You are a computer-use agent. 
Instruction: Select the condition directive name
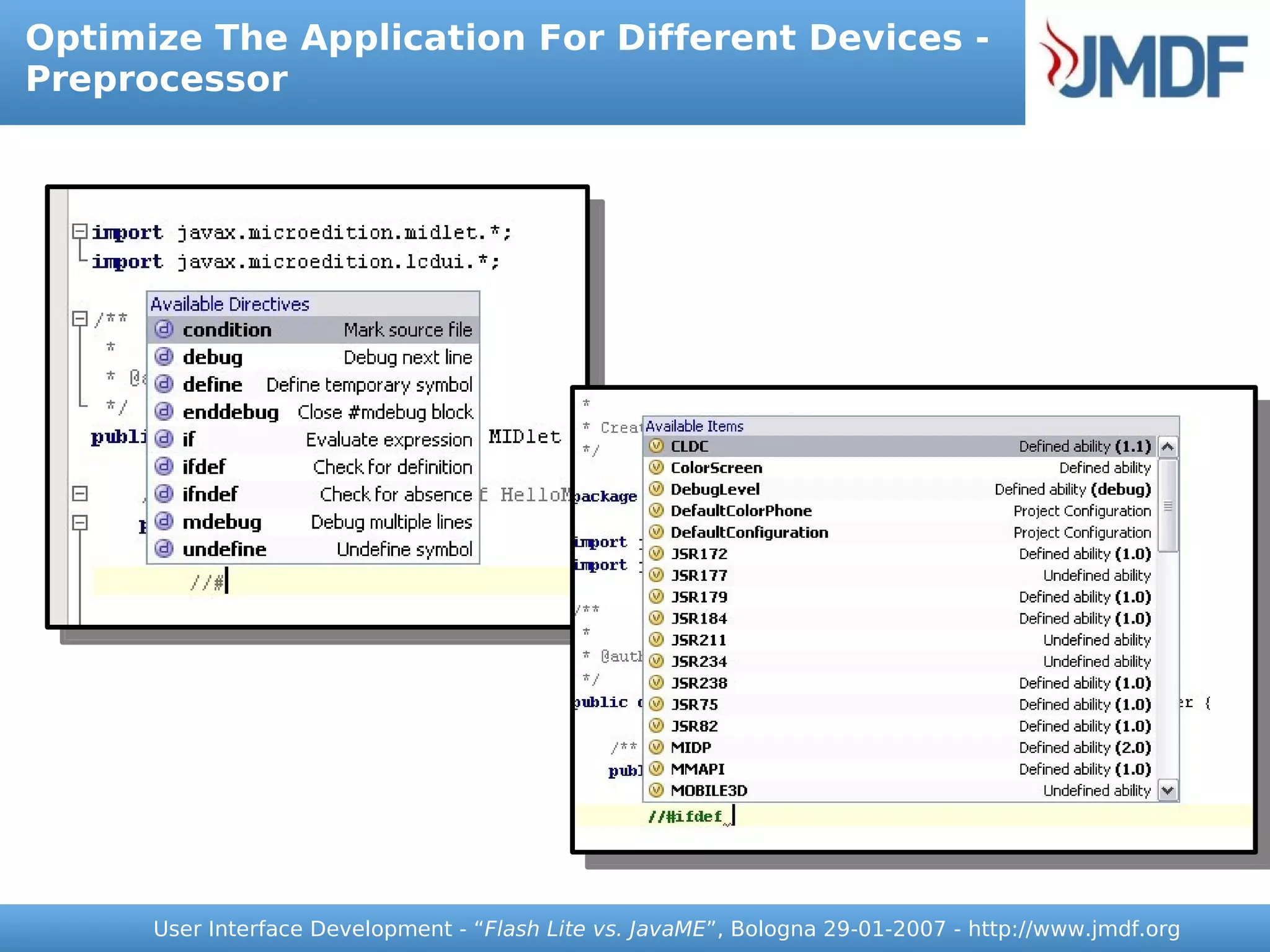227,330
